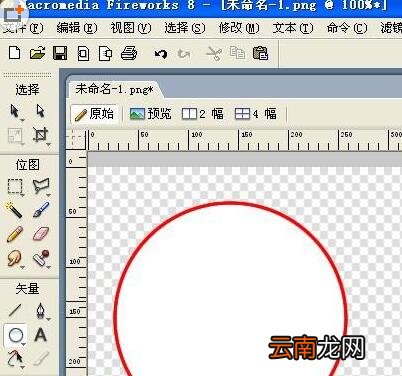The height and width of the screenshot is (376, 402).
Task: Select the Scale tool
Action: point(15,136)
